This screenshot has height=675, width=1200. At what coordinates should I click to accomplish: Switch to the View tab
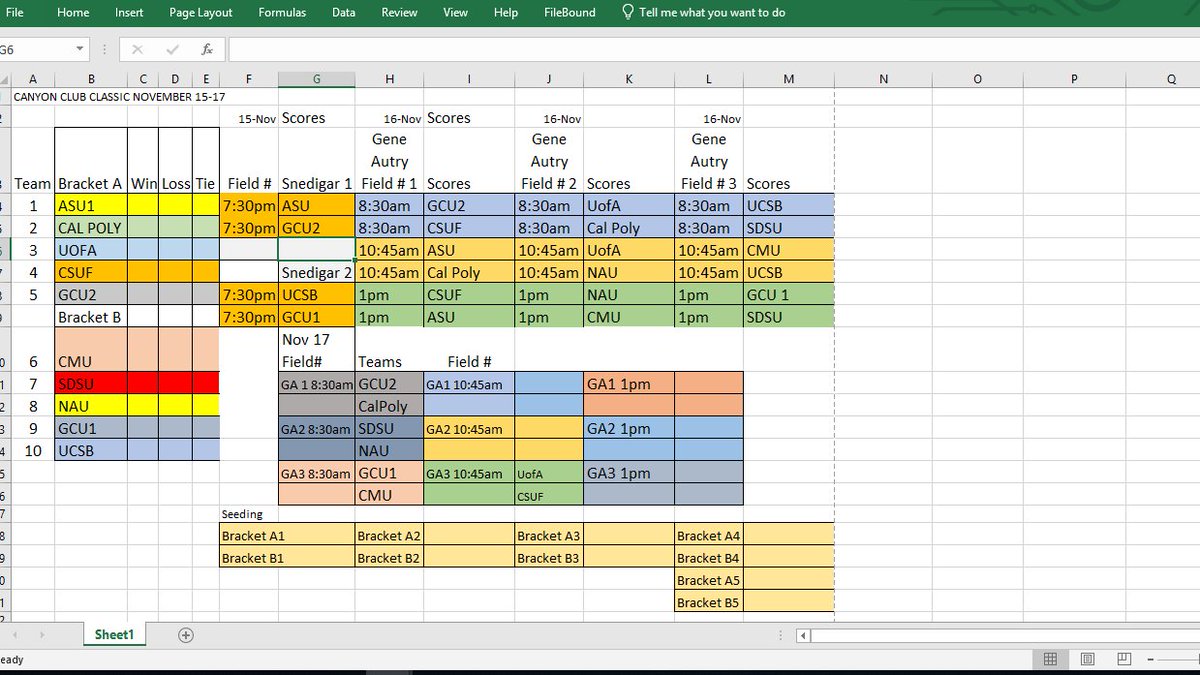point(455,13)
